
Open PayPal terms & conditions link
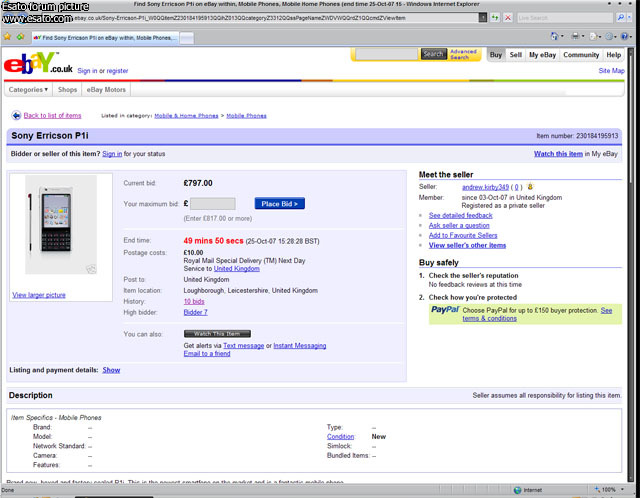point(489,318)
